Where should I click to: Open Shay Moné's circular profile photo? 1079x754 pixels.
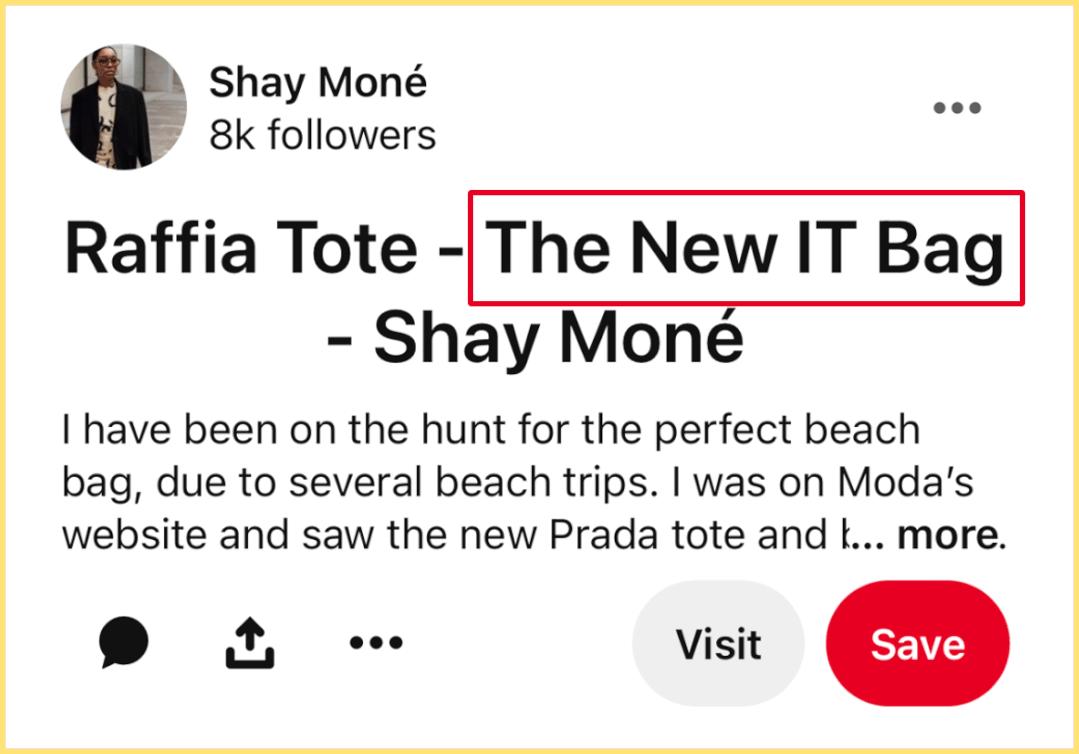(x=123, y=106)
